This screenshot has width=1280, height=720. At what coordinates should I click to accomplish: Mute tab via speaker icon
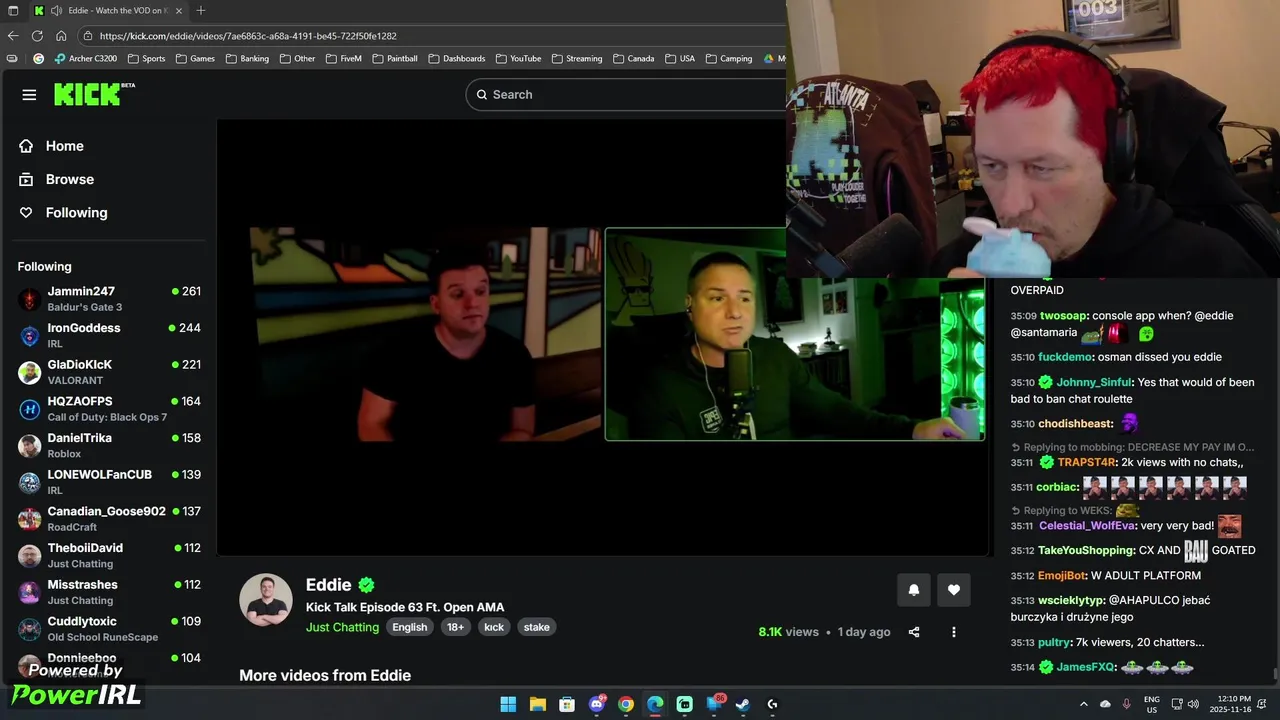click(x=57, y=10)
